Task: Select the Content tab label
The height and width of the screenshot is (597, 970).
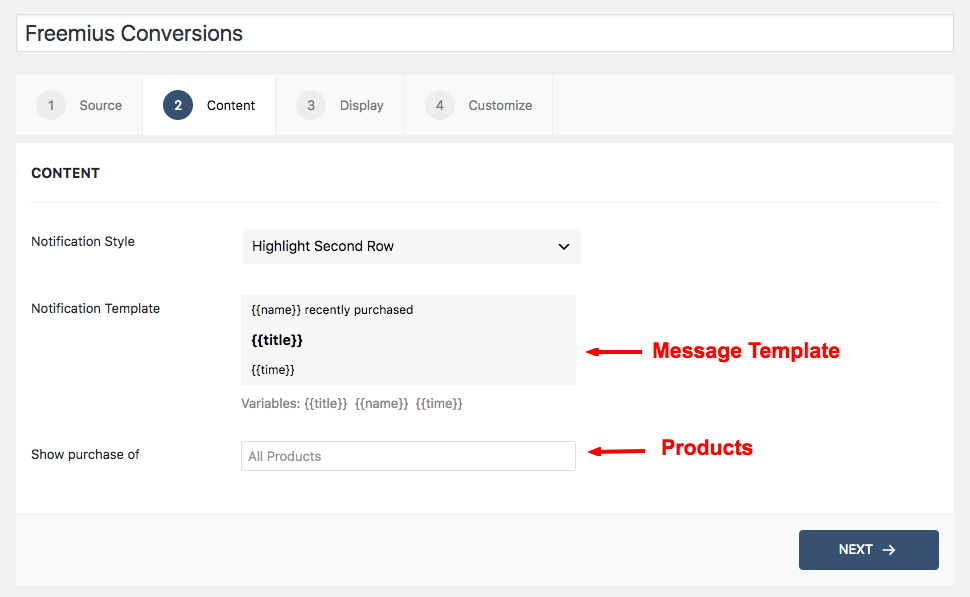Action: [x=231, y=106]
